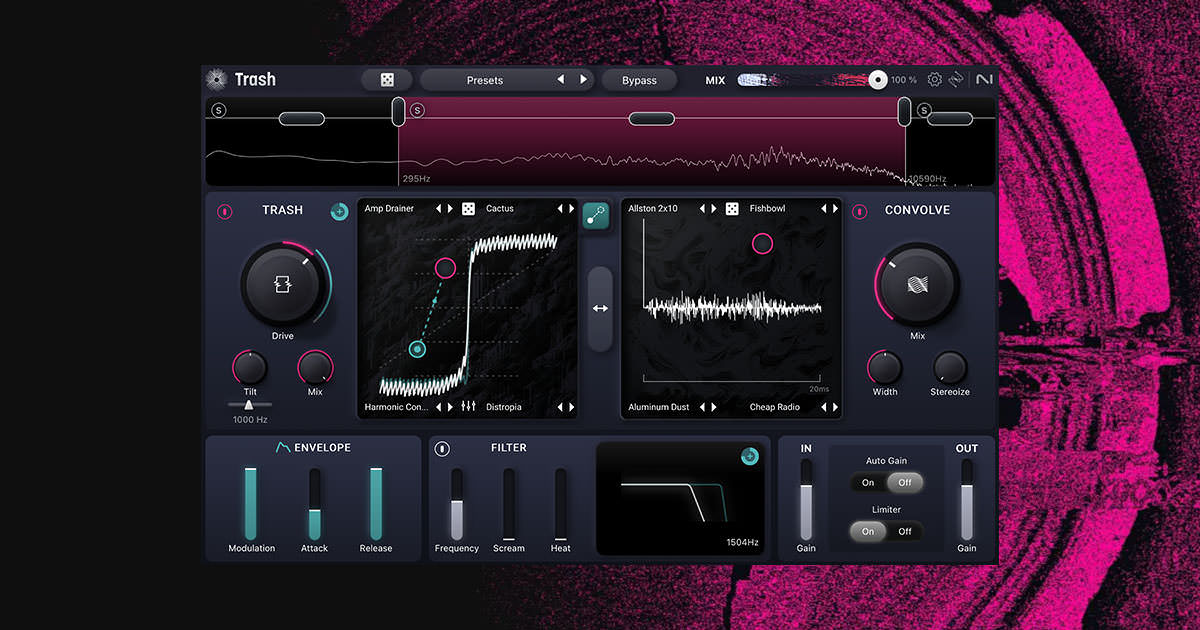Image resolution: width=1200 pixels, height=630 pixels.
Task: Click the 10590Hz crossover handle
Action: click(x=904, y=111)
